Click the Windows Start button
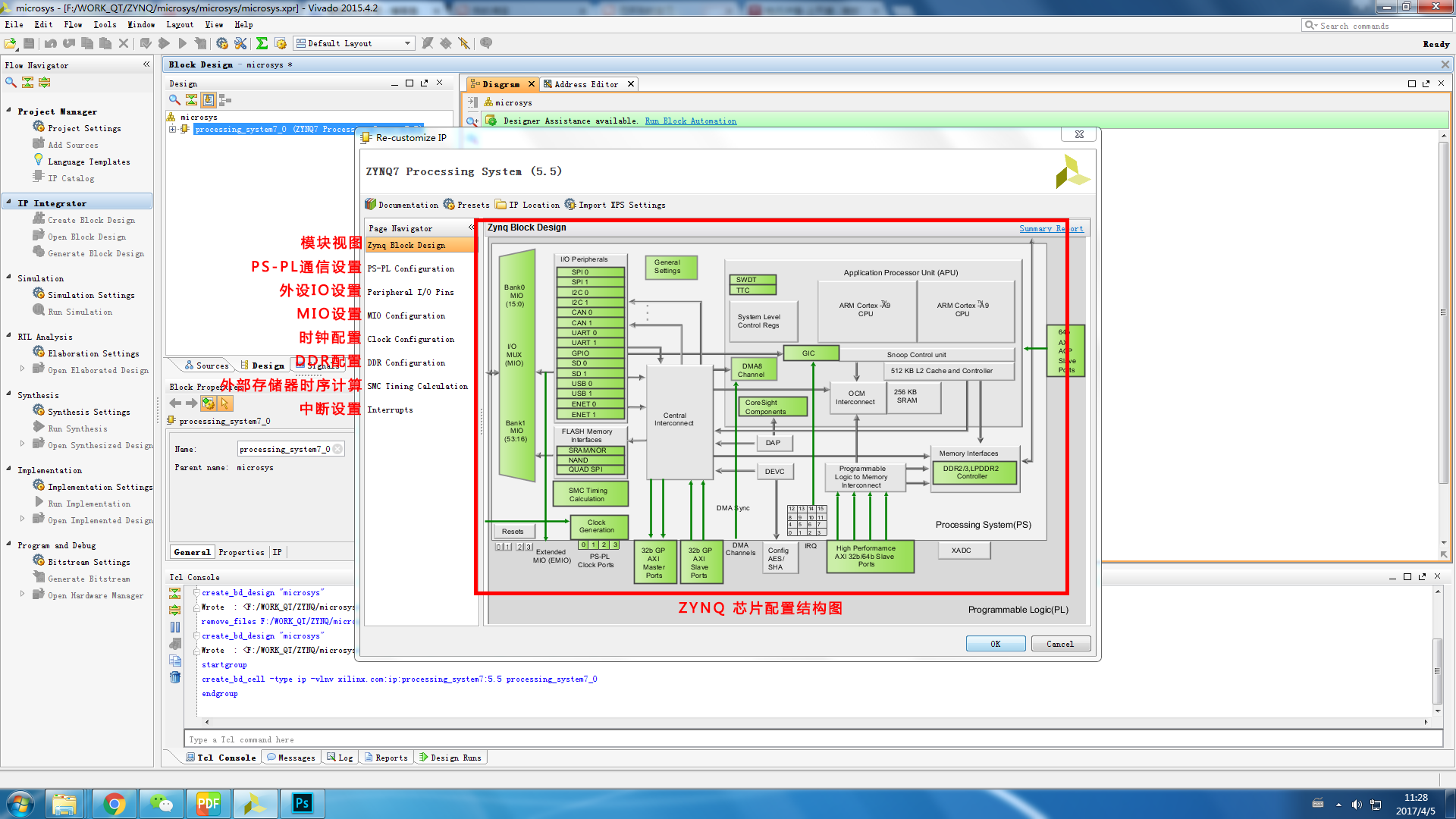 pyautogui.click(x=20, y=803)
